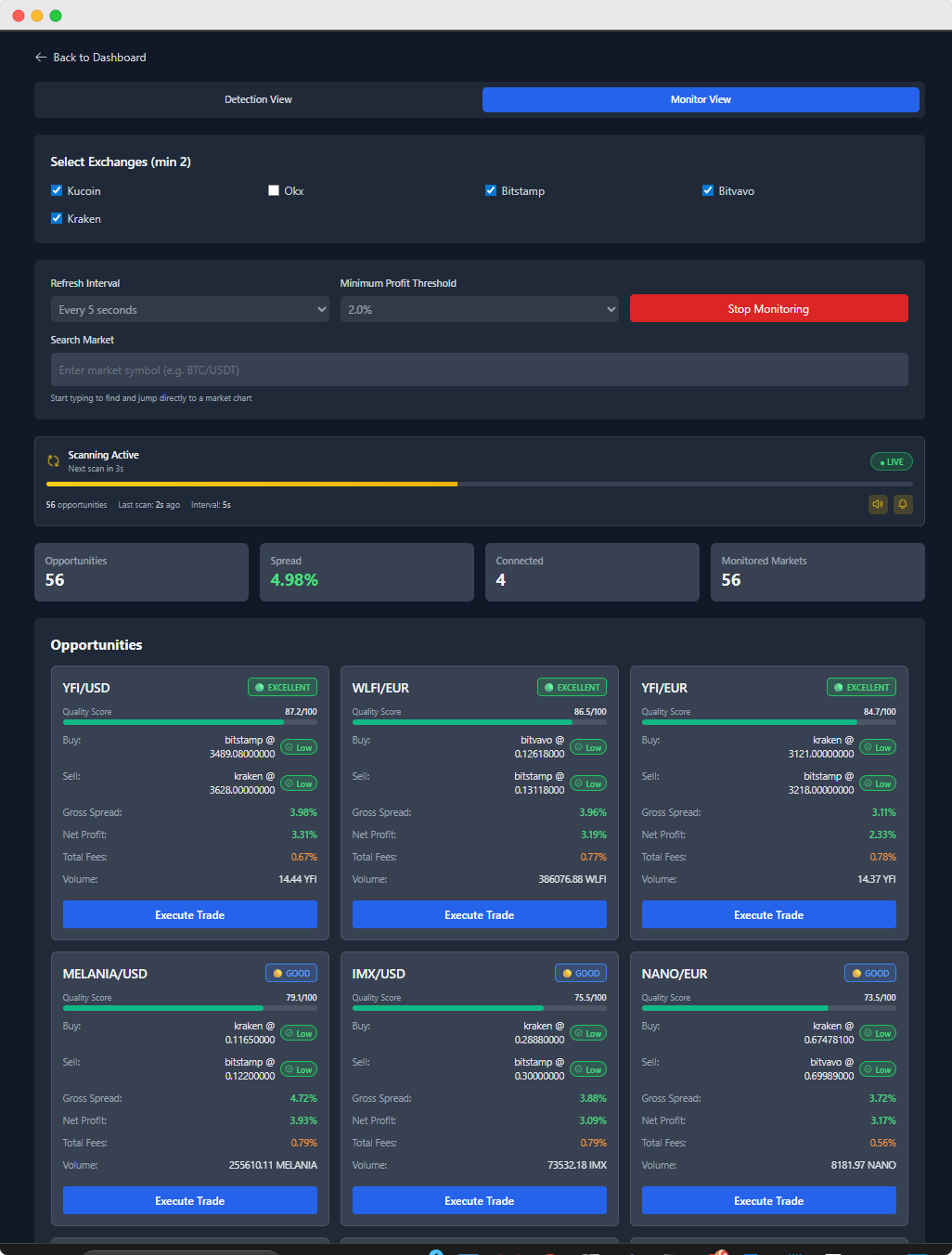
Task: Click the Search Market input field
Action: tap(479, 369)
